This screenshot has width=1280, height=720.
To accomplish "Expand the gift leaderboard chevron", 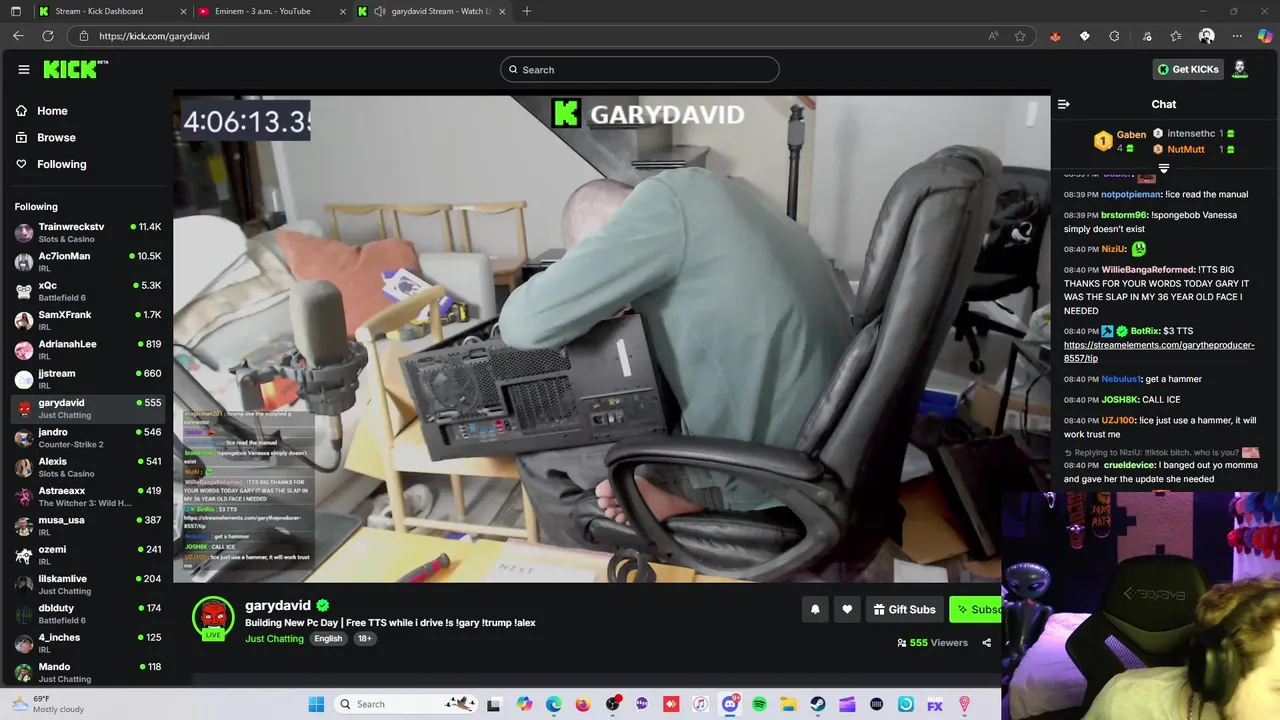I will pyautogui.click(x=1164, y=168).
